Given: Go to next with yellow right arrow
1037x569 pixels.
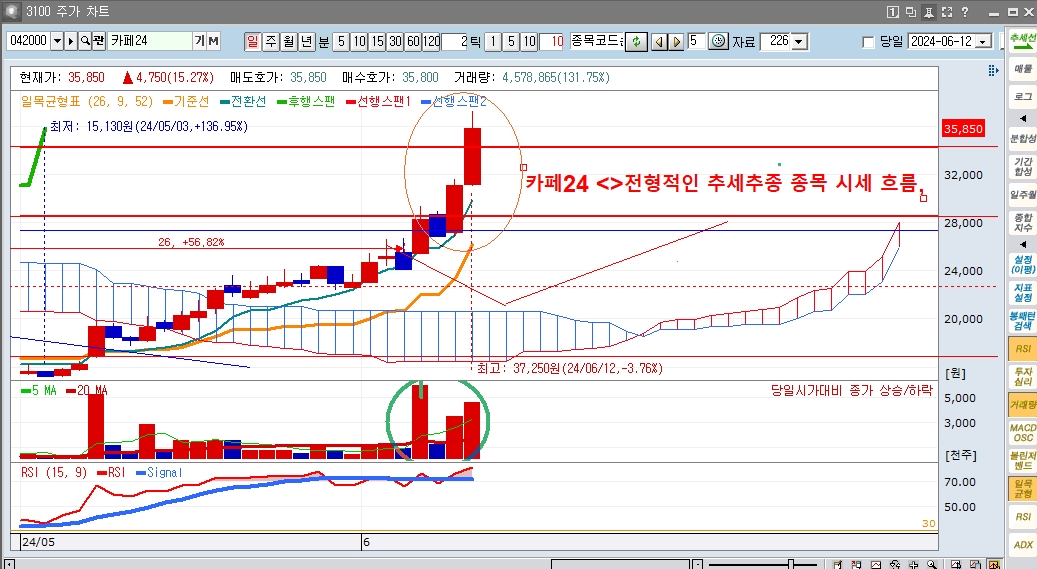Looking at the screenshot, I should coord(676,42).
